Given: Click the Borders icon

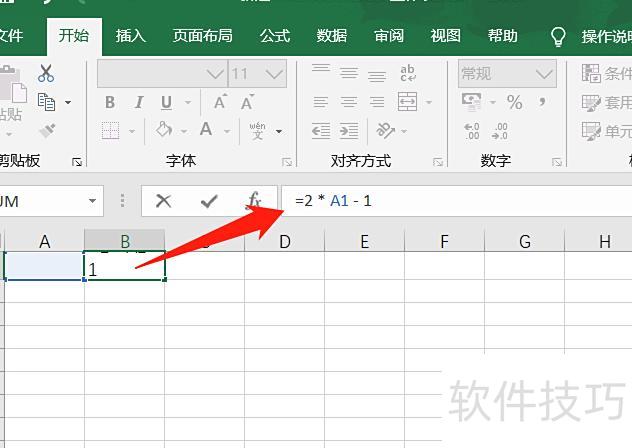Looking at the screenshot, I should point(110,131).
